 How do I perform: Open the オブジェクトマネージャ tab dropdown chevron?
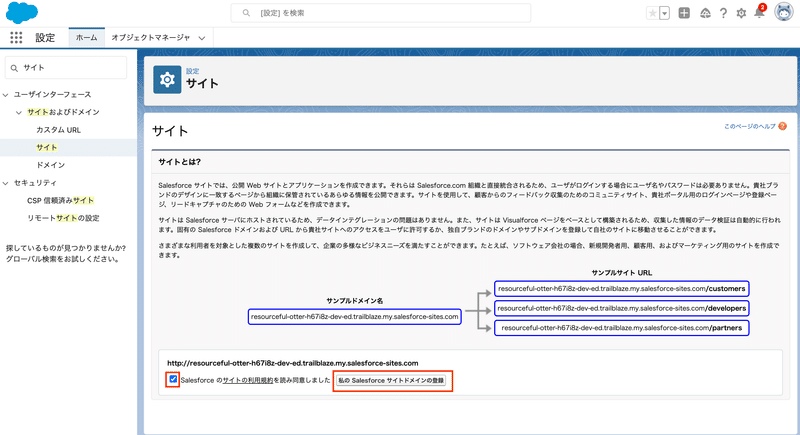(202, 38)
